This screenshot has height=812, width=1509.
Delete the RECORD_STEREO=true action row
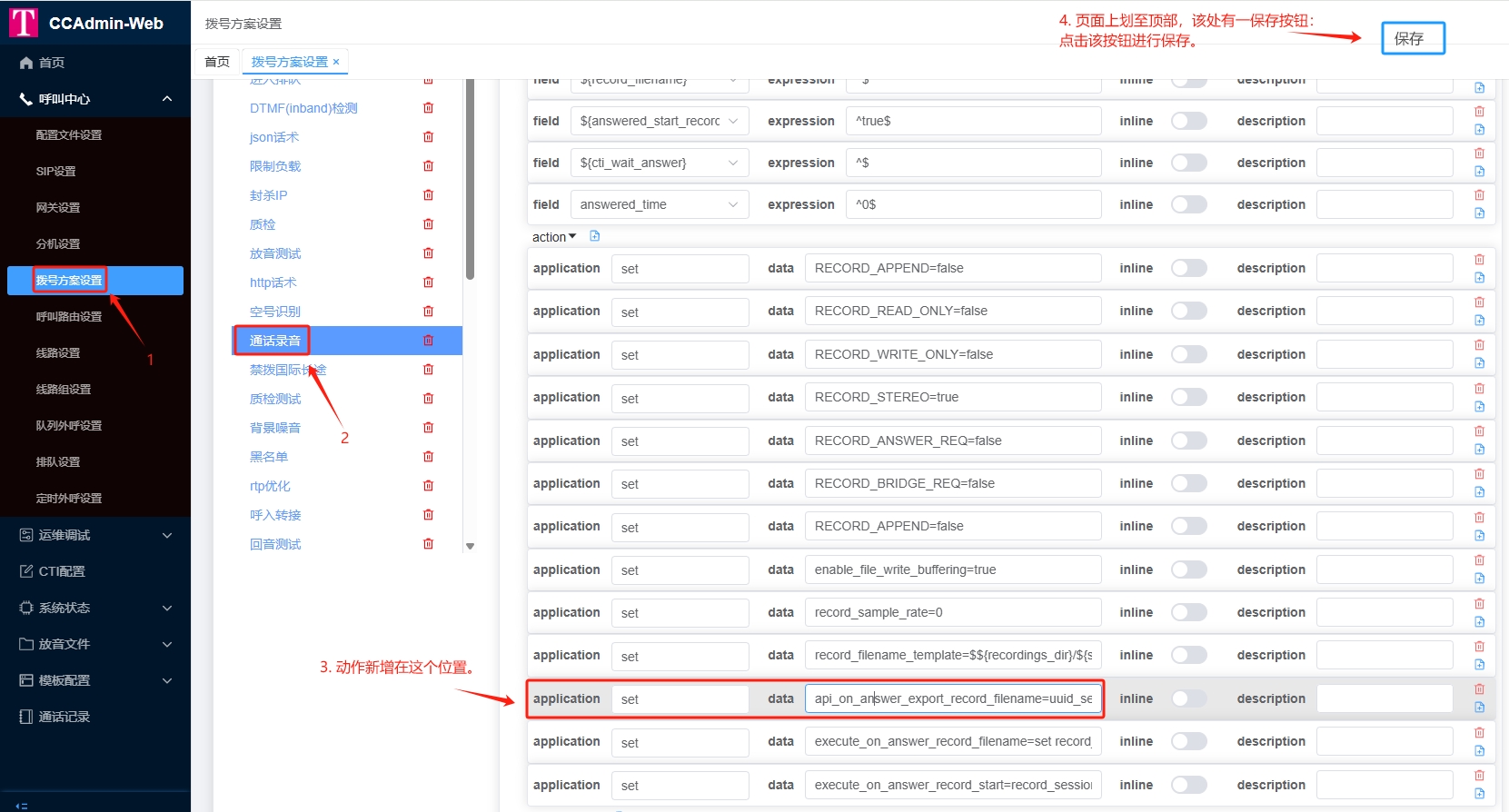(1479, 389)
